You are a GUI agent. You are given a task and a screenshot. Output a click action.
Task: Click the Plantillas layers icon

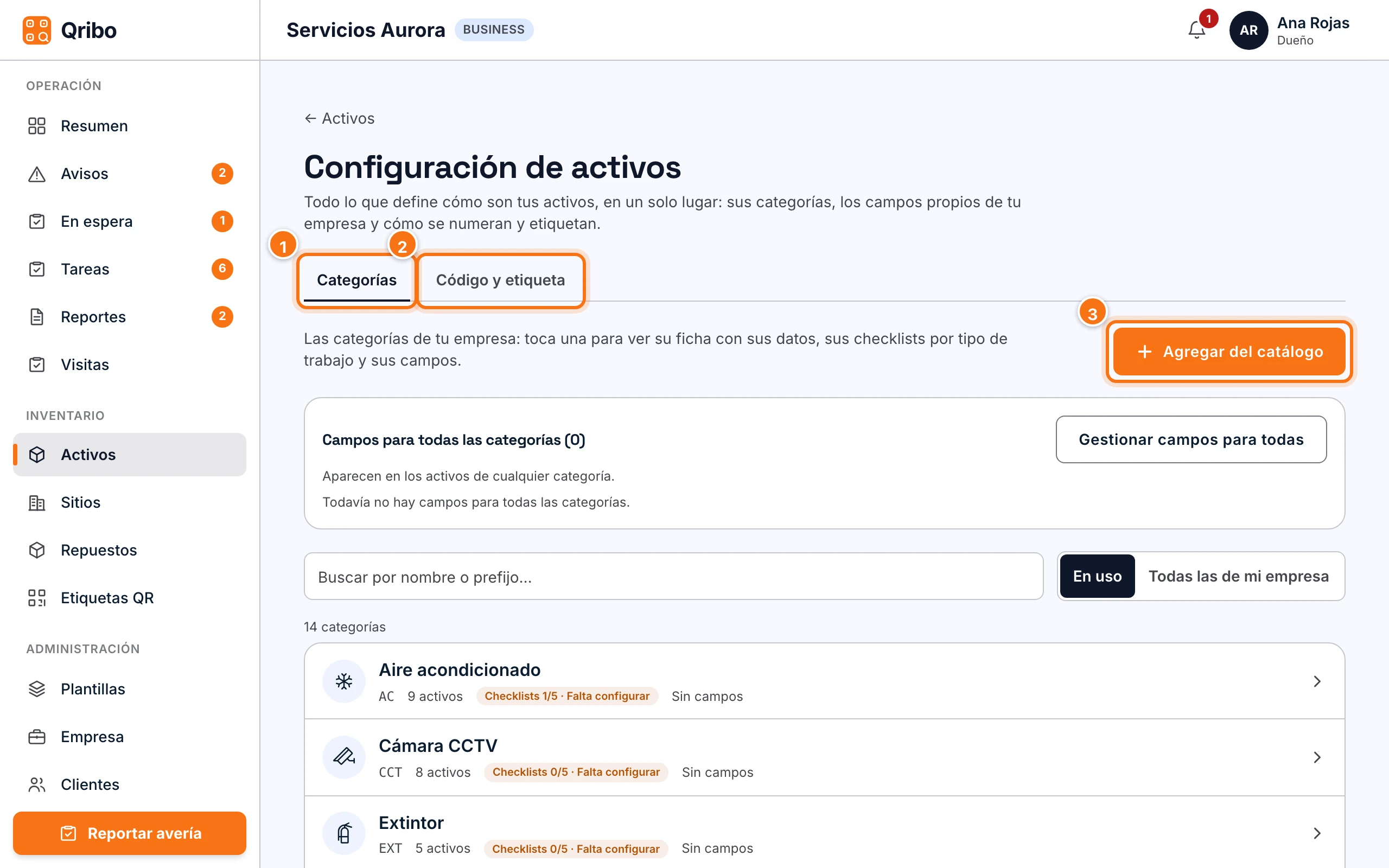pos(37,689)
